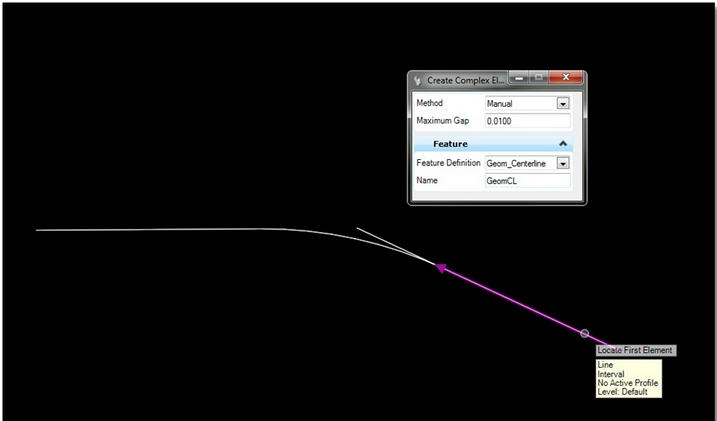Click the dialog title bar tool icon

pos(417,80)
